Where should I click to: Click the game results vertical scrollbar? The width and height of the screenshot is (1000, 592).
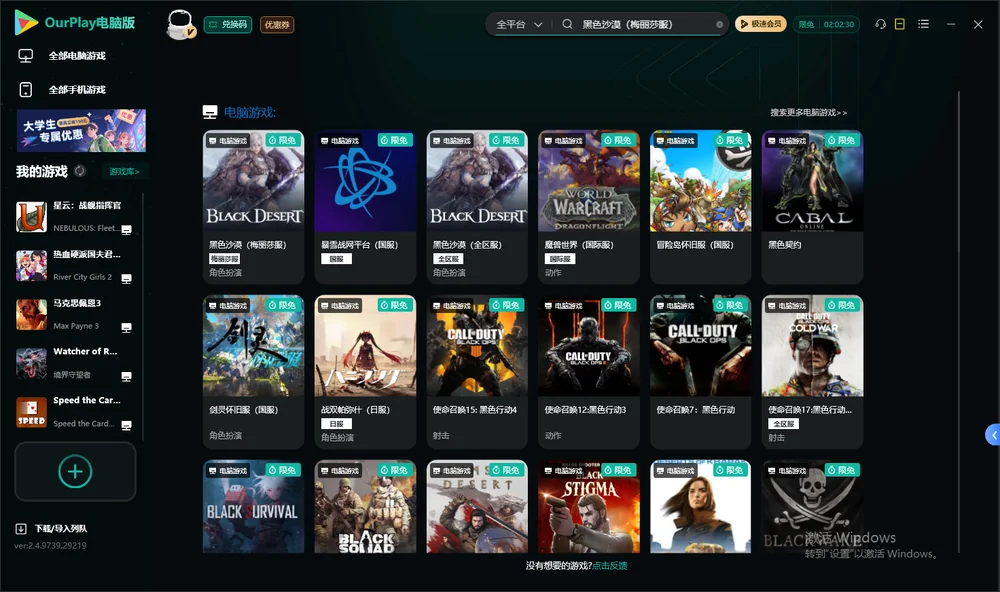click(958, 322)
